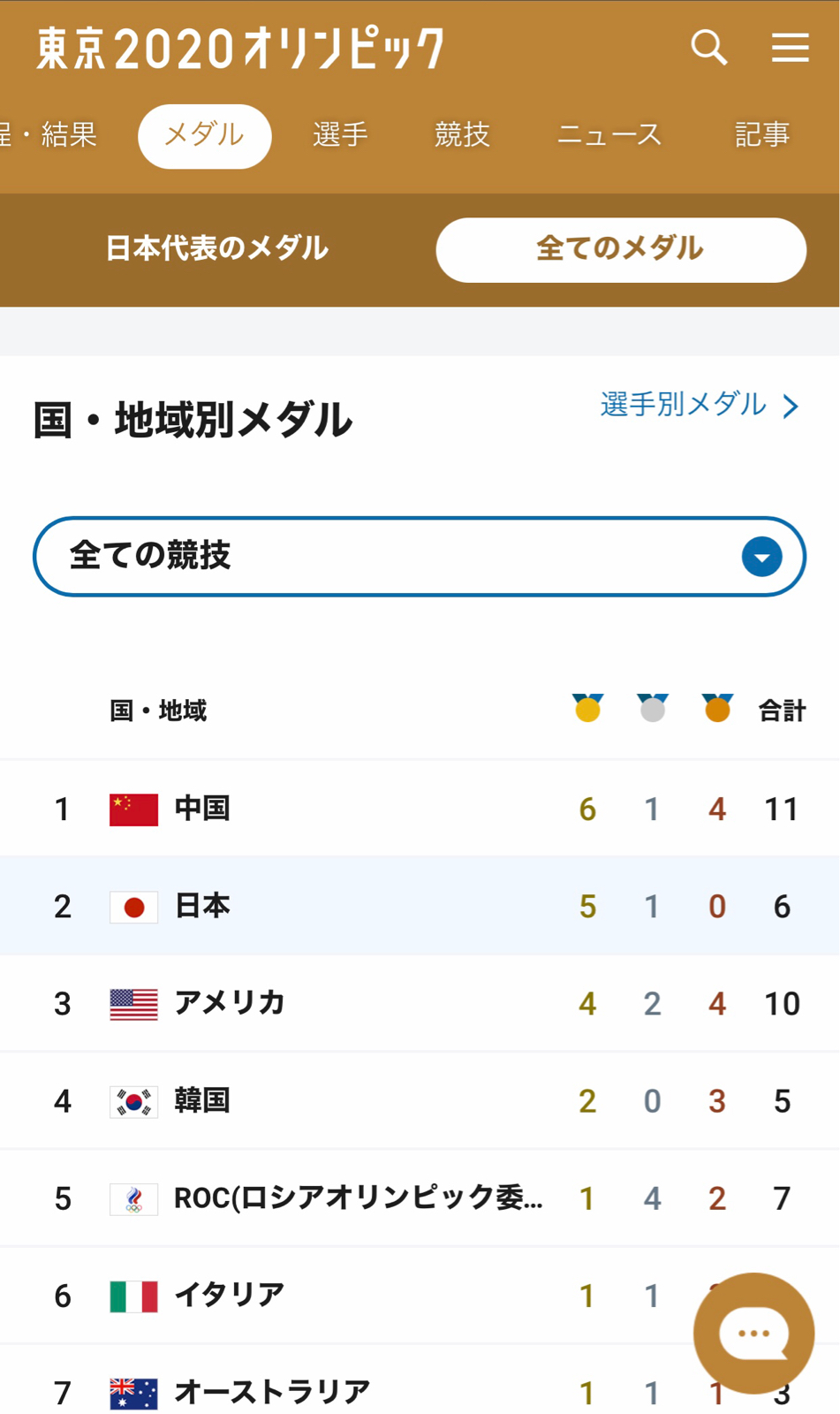Open the ニュース tab

click(609, 135)
